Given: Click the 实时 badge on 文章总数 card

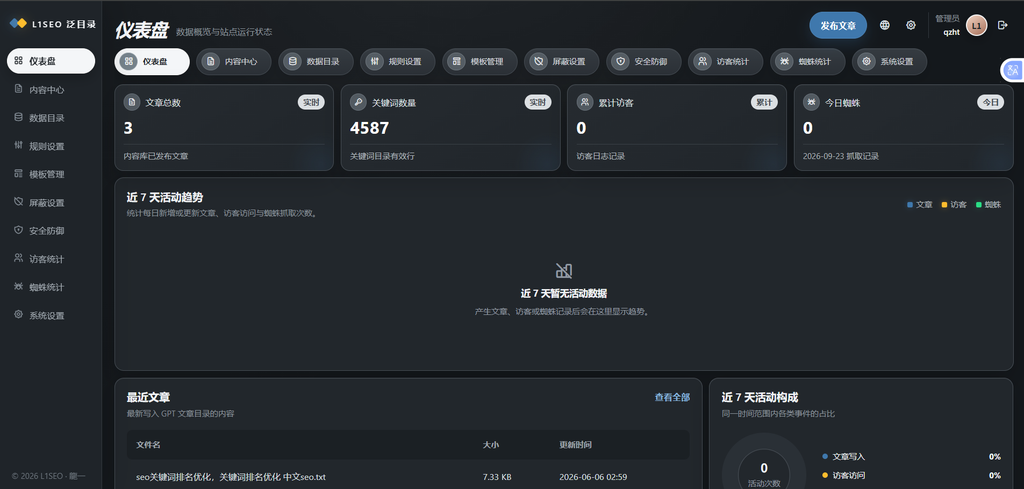Looking at the screenshot, I should click(x=311, y=103).
